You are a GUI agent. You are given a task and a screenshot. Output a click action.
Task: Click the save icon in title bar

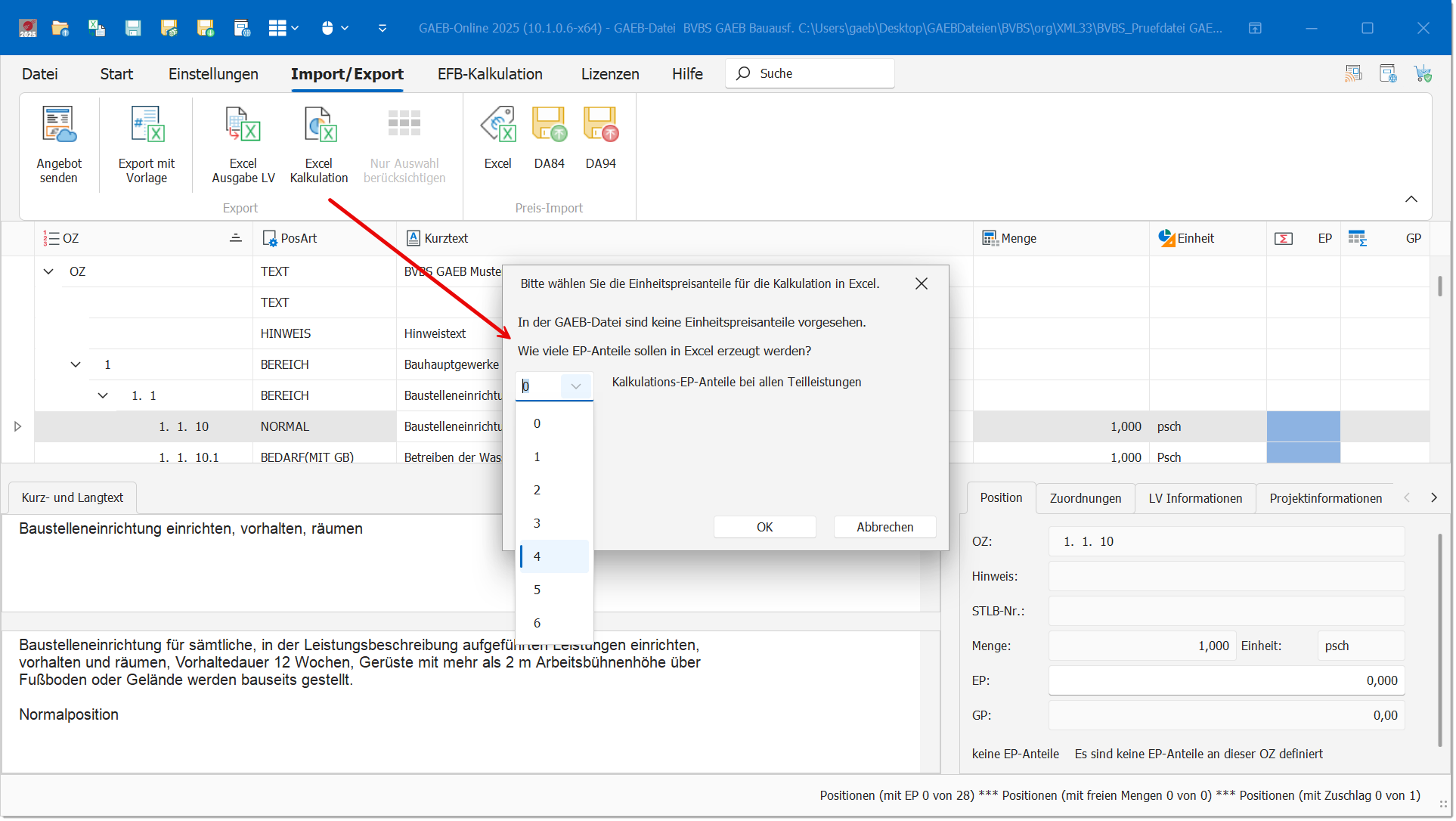click(x=133, y=28)
